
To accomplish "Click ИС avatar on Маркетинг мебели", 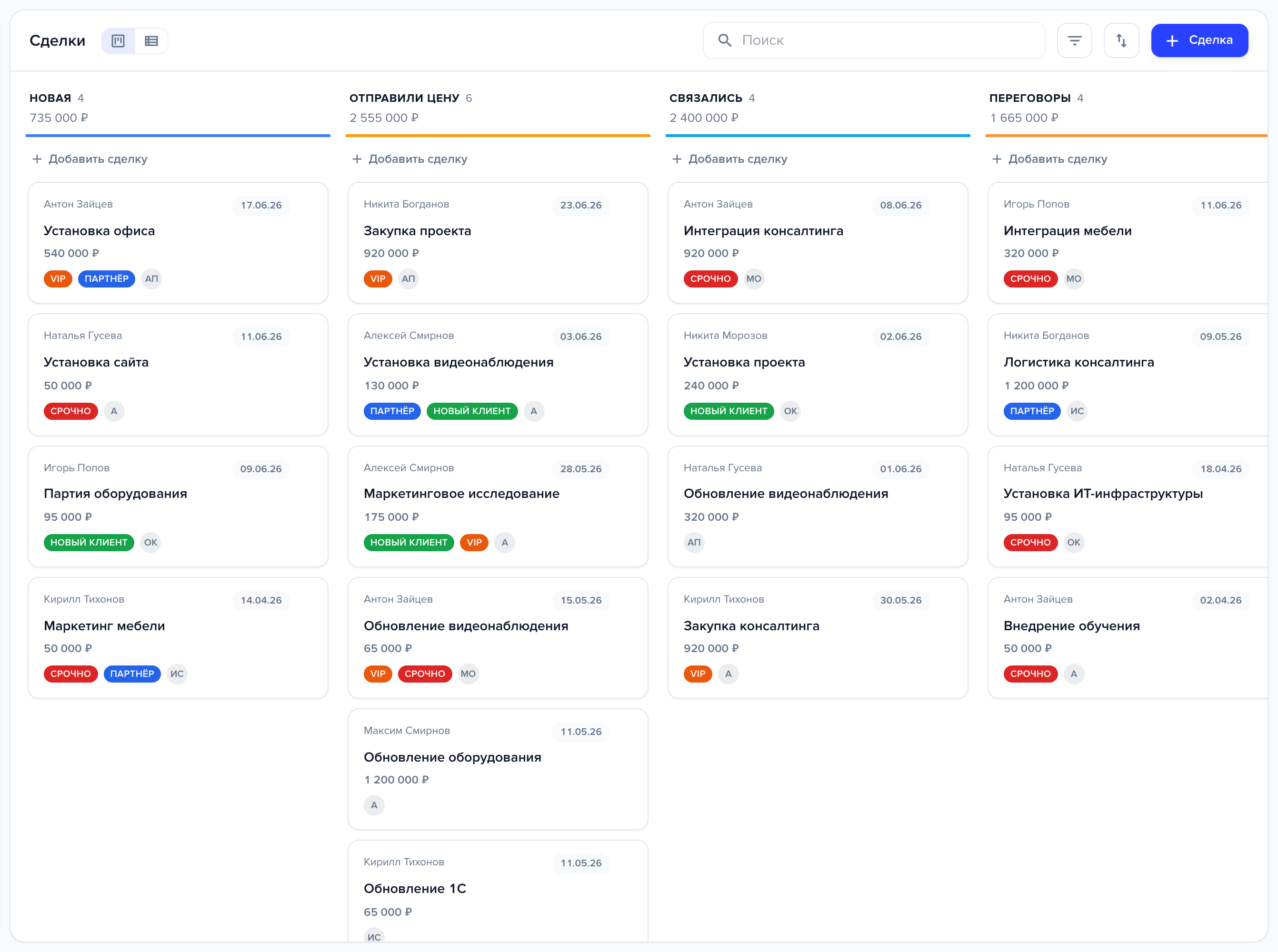I will (x=177, y=674).
